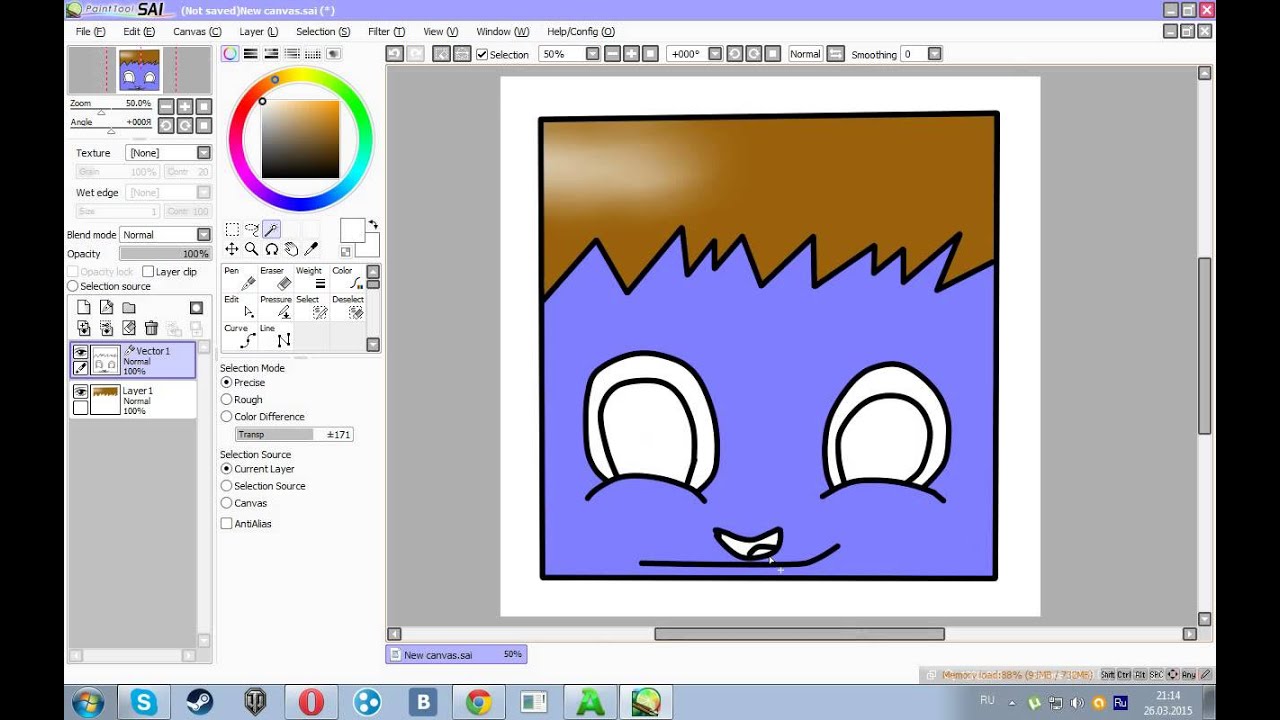The width and height of the screenshot is (1280, 720).
Task: Choose the Line vector tool
Action: click(x=276, y=336)
